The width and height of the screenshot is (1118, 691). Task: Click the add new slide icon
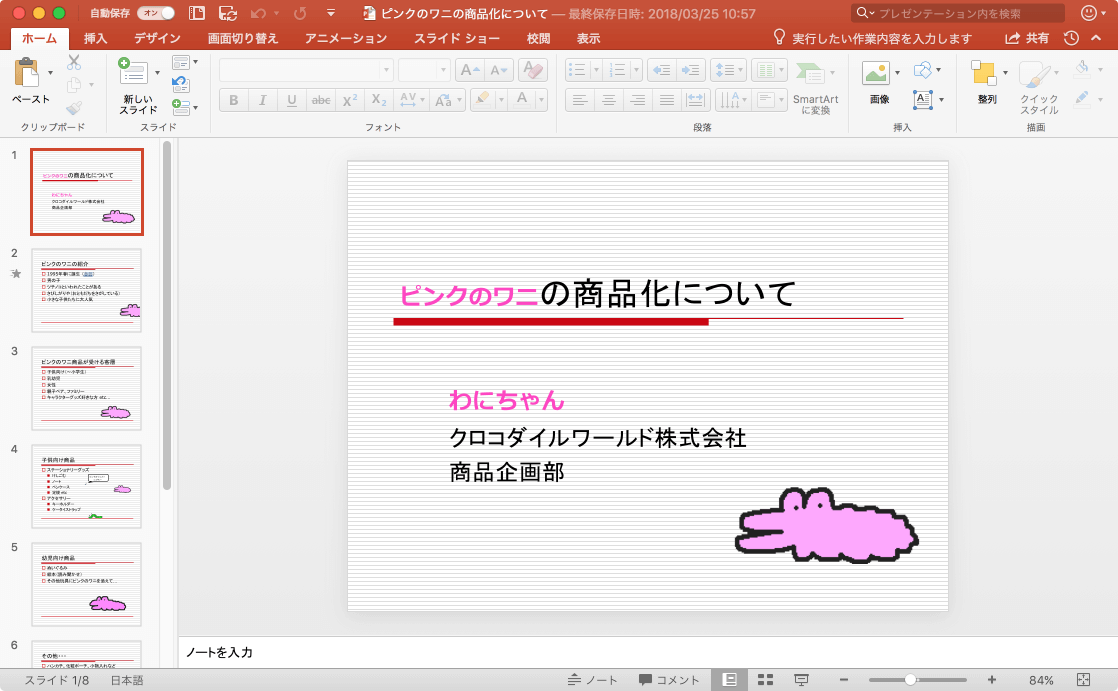[132, 71]
